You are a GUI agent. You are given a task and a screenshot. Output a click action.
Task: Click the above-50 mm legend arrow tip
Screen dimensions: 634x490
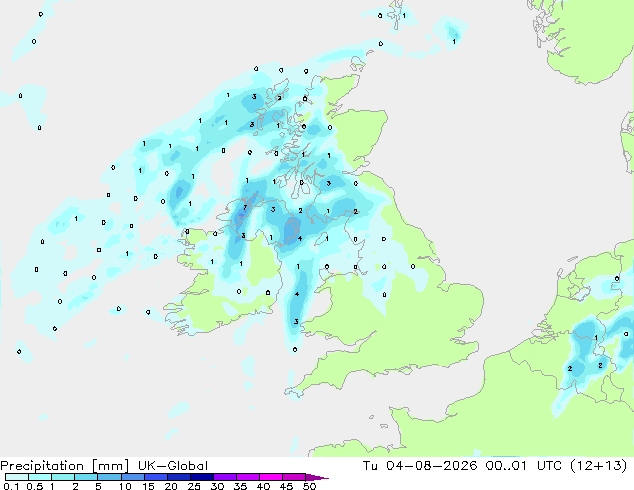point(317,477)
